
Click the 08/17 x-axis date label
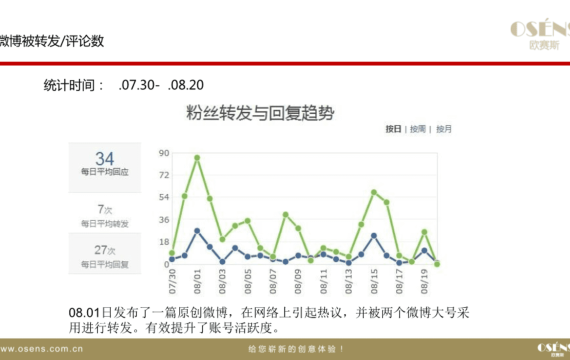(399, 281)
